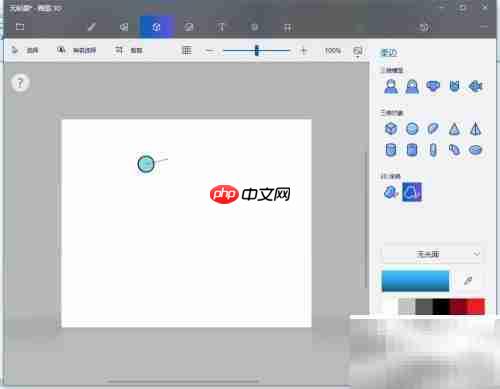Activate the Select tool
The width and height of the screenshot is (500, 389).
[x=25, y=51]
